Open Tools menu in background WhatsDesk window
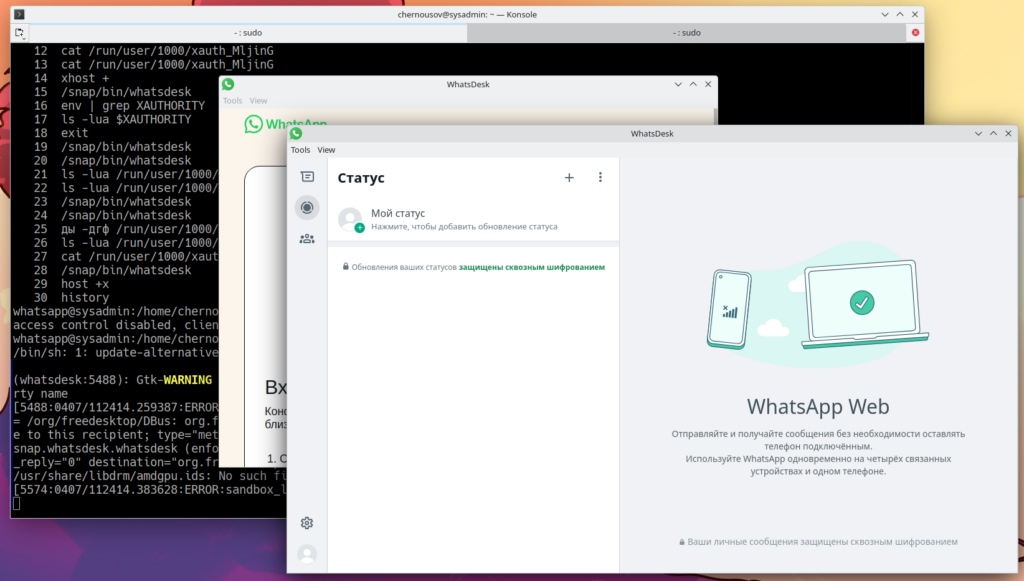 232,101
